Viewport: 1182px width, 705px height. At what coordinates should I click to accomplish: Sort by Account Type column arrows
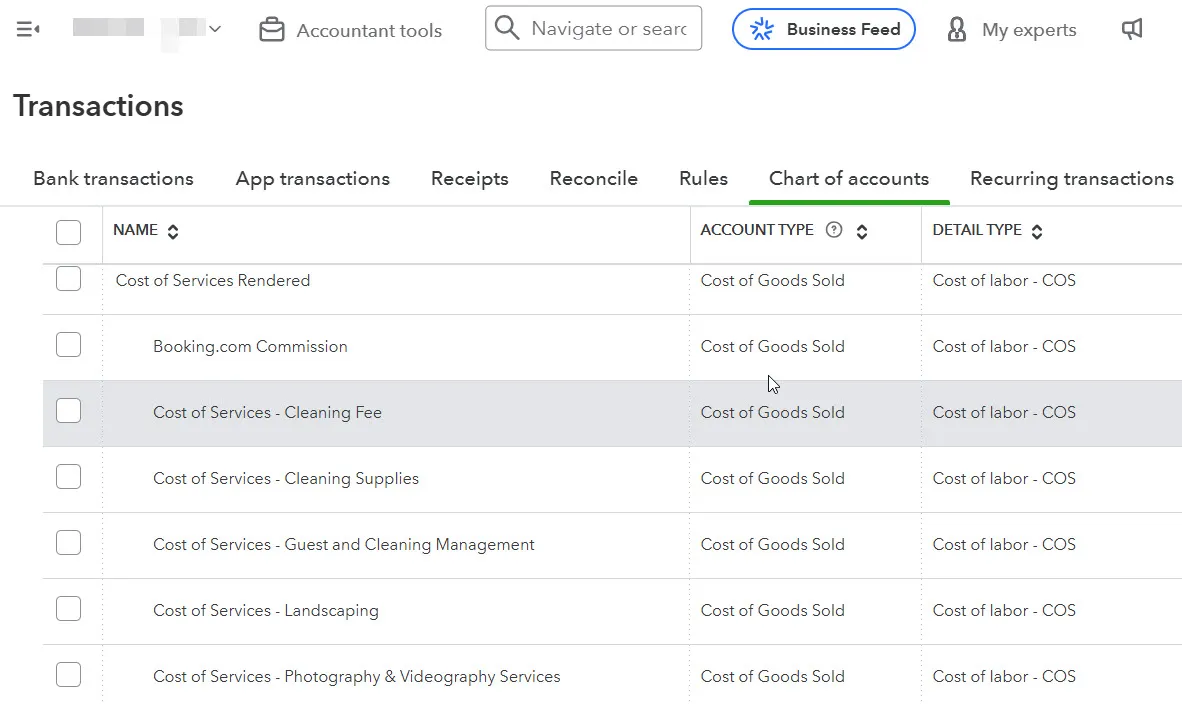[862, 232]
